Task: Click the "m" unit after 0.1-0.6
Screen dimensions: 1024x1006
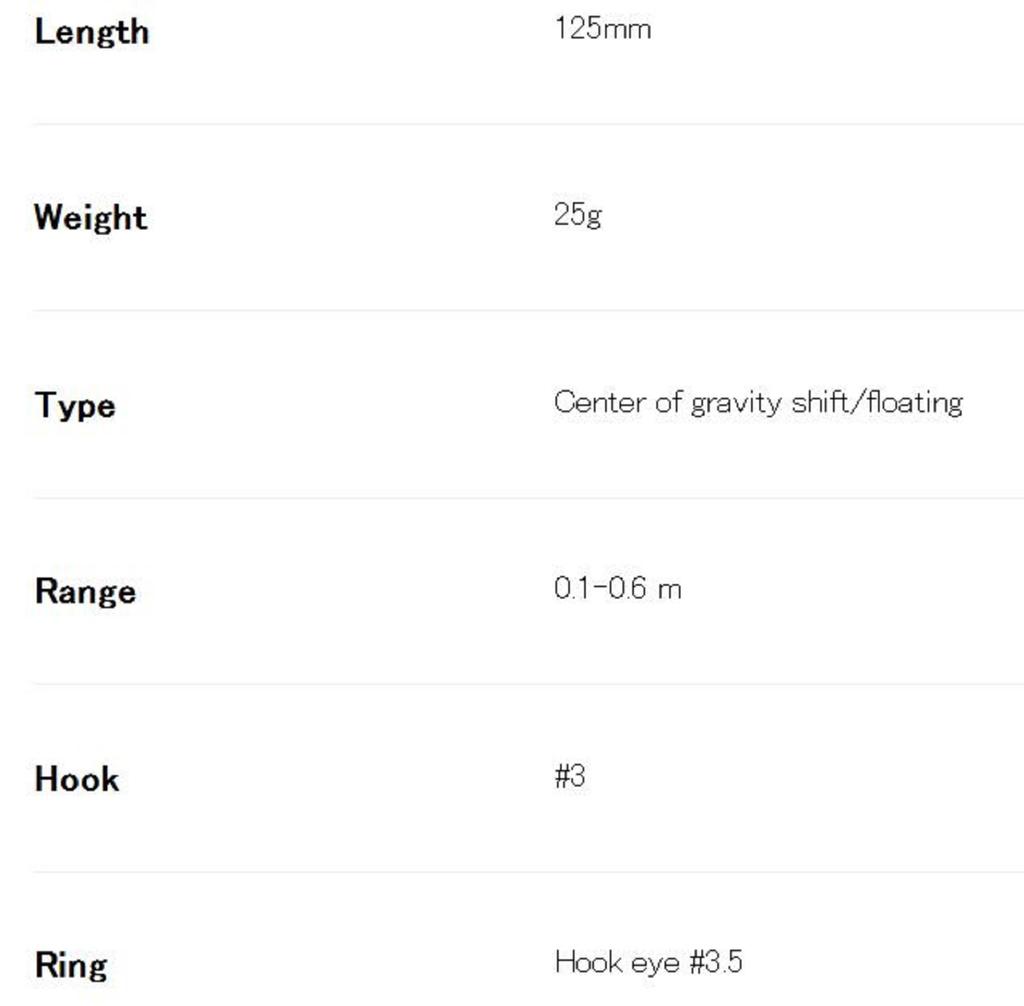Action: coord(670,589)
